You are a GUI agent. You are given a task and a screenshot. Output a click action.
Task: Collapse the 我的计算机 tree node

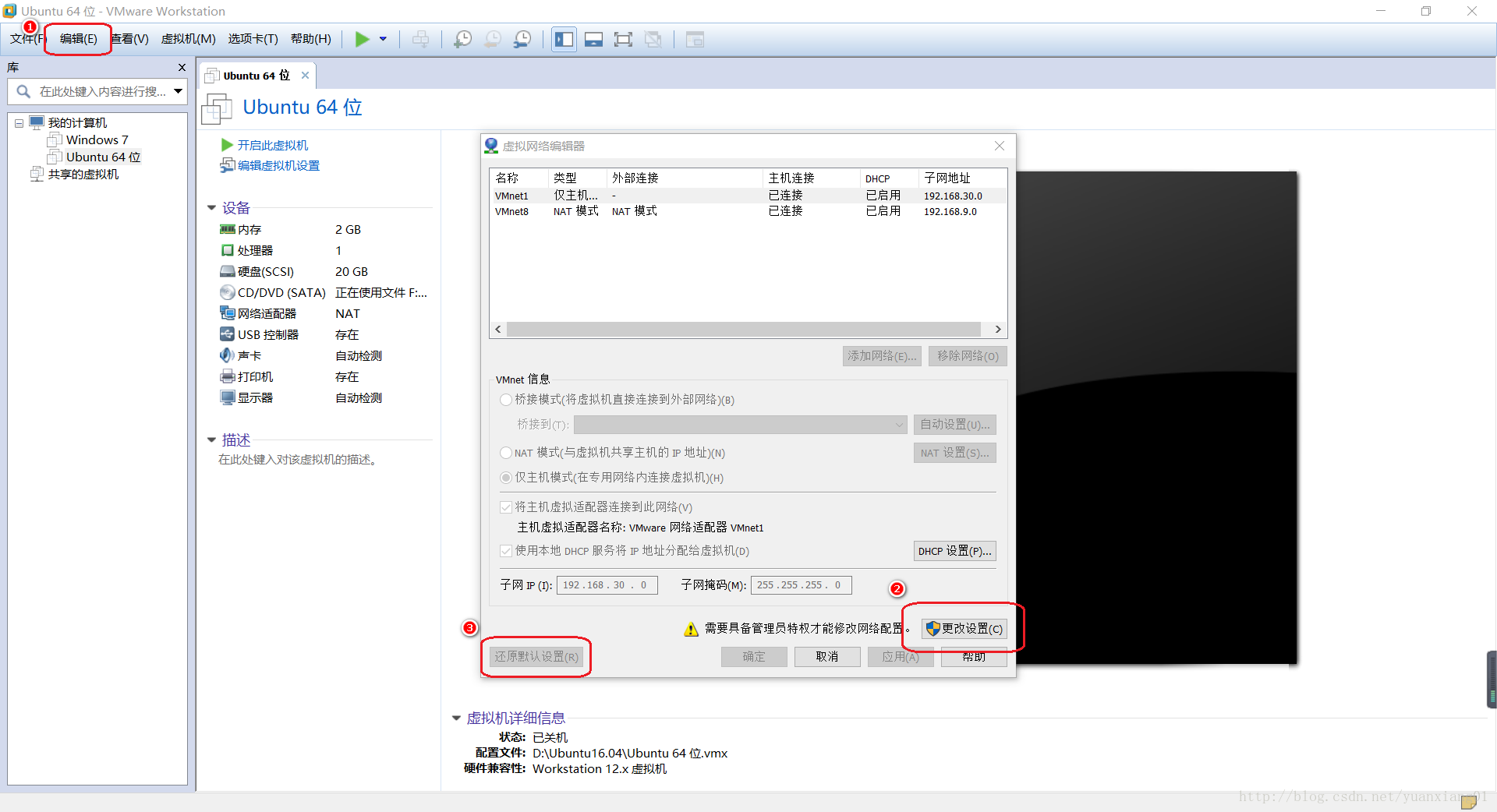coord(19,123)
